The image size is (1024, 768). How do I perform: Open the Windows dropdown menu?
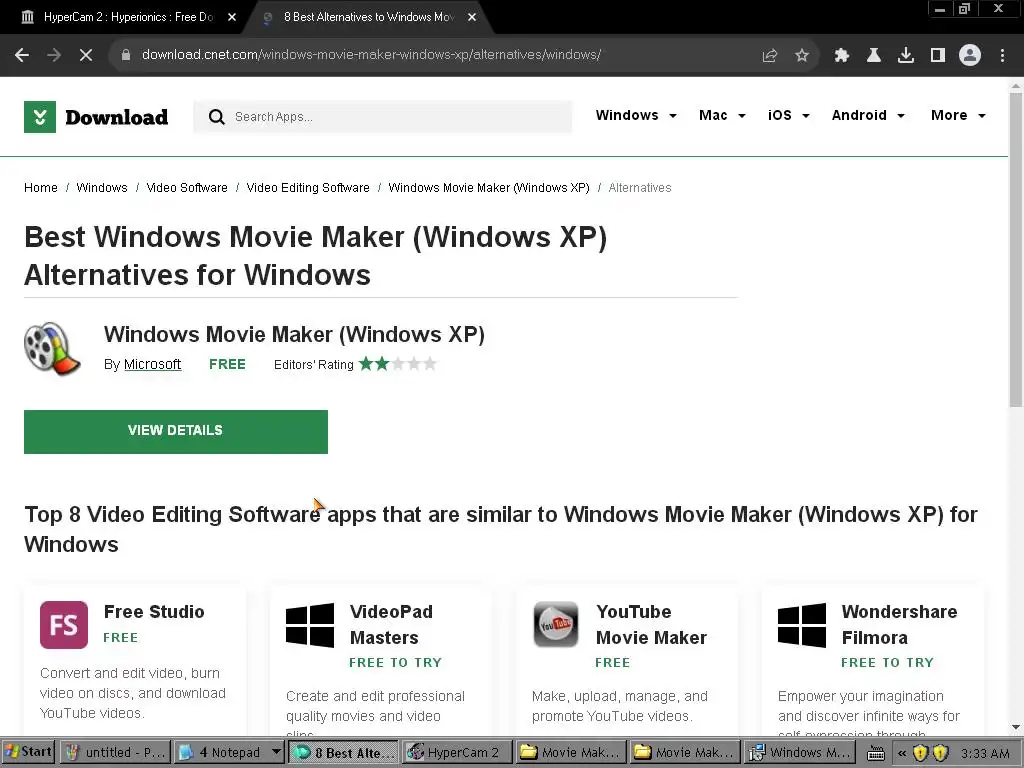click(x=636, y=116)
